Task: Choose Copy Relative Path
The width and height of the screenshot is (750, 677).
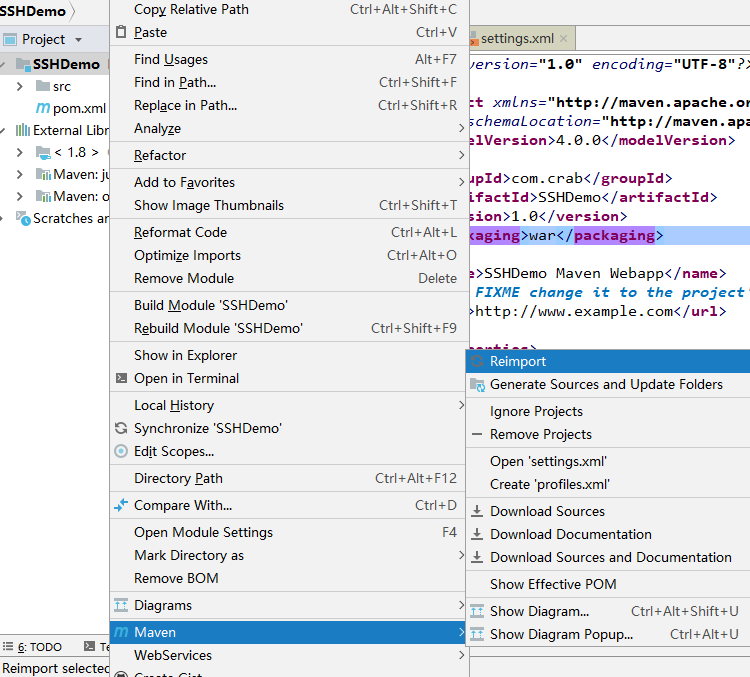Action: tap(287, 9)
